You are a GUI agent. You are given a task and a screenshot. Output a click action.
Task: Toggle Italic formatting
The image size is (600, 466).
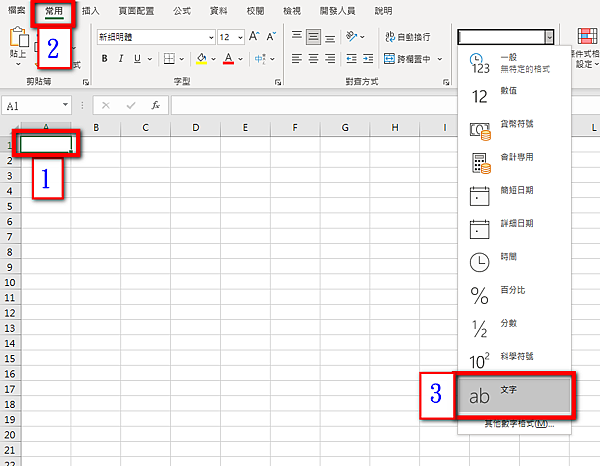pyautogui.click(x=121, y=59)
